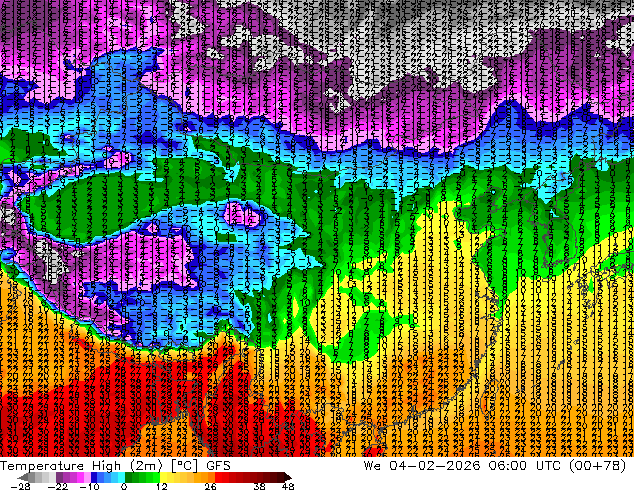
Task: Click the '48' legend value
Action: coord(288,486)
